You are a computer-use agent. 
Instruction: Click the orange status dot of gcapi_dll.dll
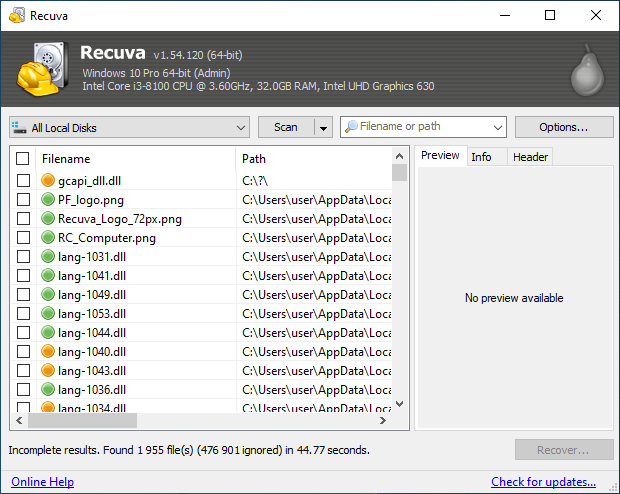point(48,181)
